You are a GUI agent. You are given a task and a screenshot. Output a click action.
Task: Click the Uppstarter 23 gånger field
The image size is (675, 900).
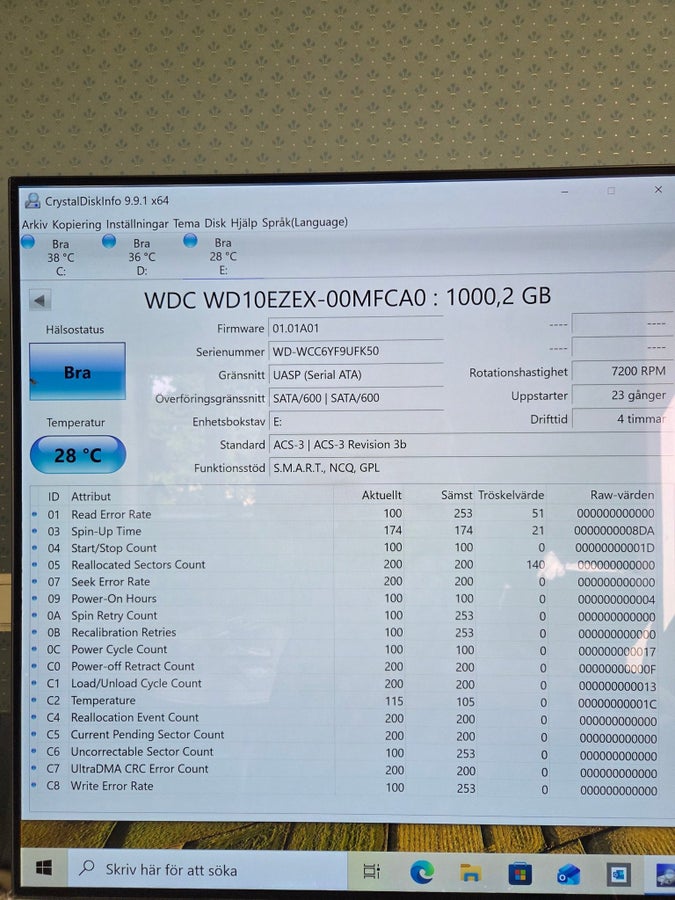pos(622,395)
